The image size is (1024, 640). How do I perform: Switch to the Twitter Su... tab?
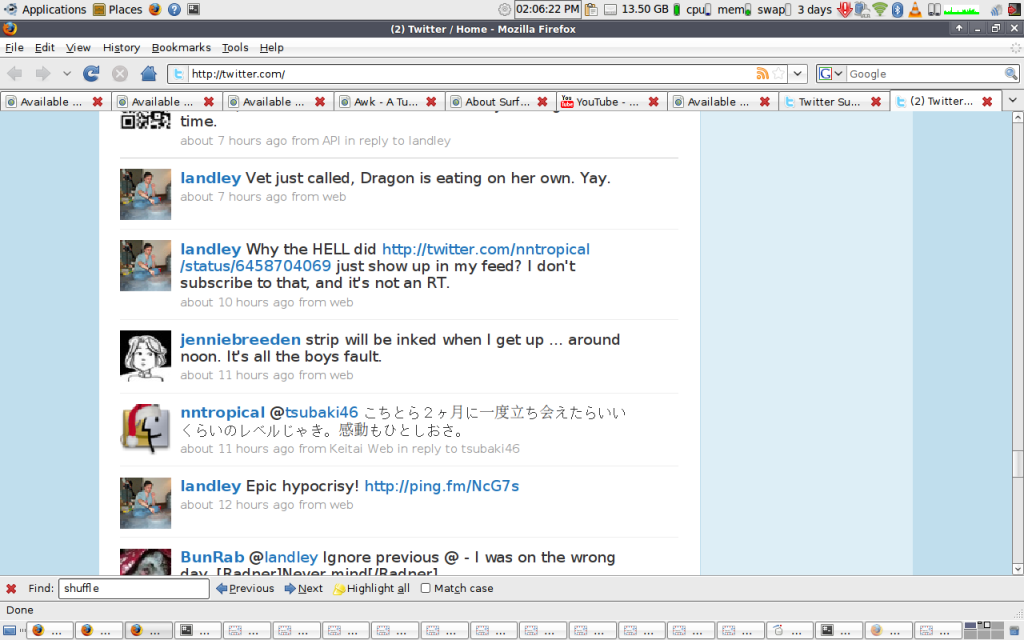[x=825, y=102]
